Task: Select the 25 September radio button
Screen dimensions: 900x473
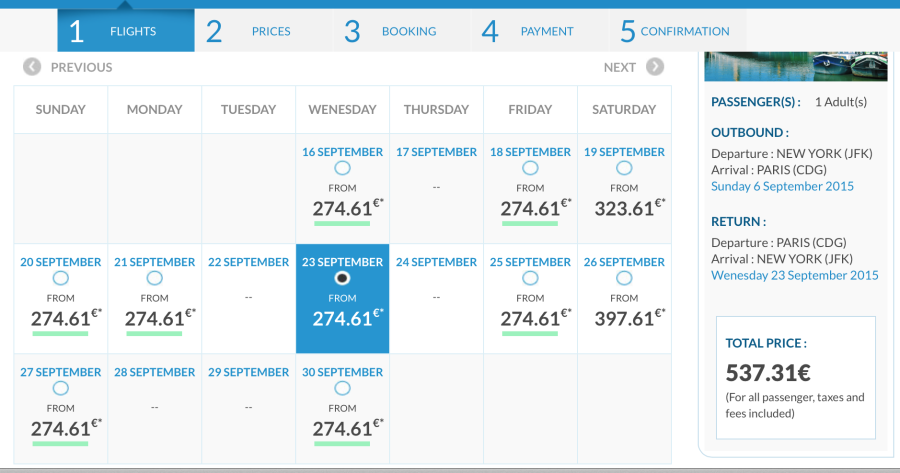Action: pyautogui.click(x=530, y=278)
